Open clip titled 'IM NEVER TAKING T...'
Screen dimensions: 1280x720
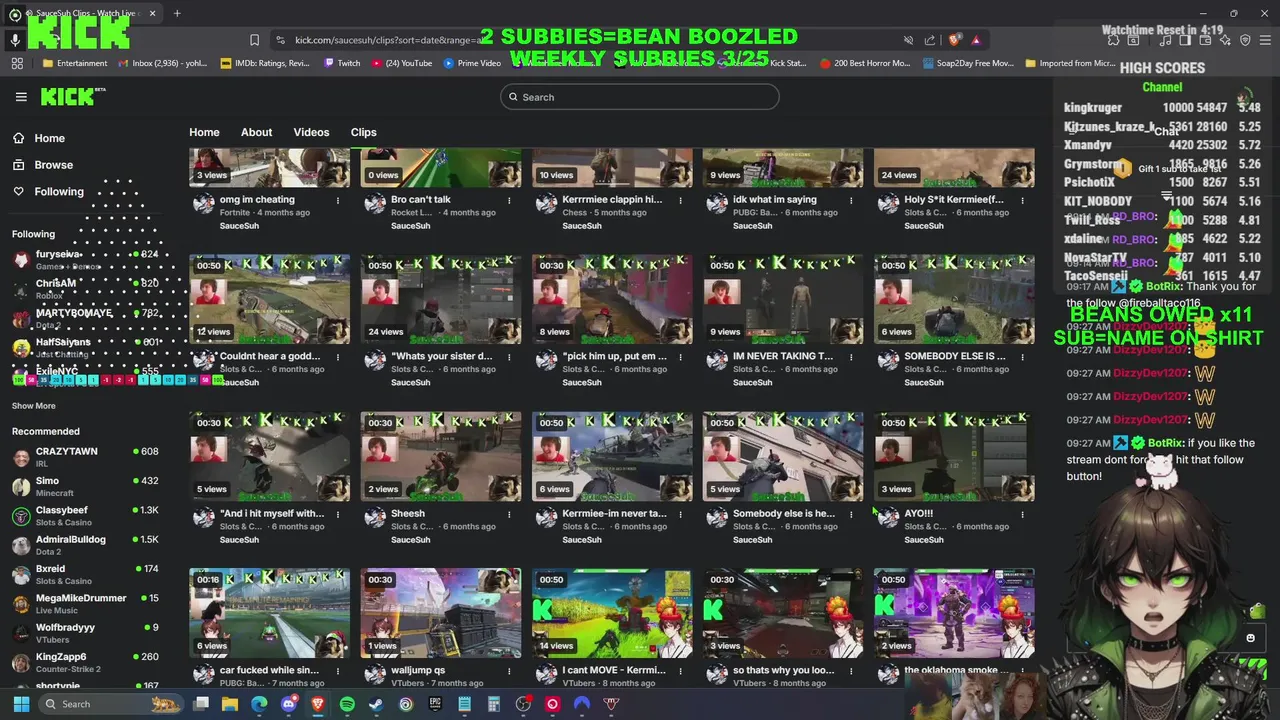tap(783, 356)
